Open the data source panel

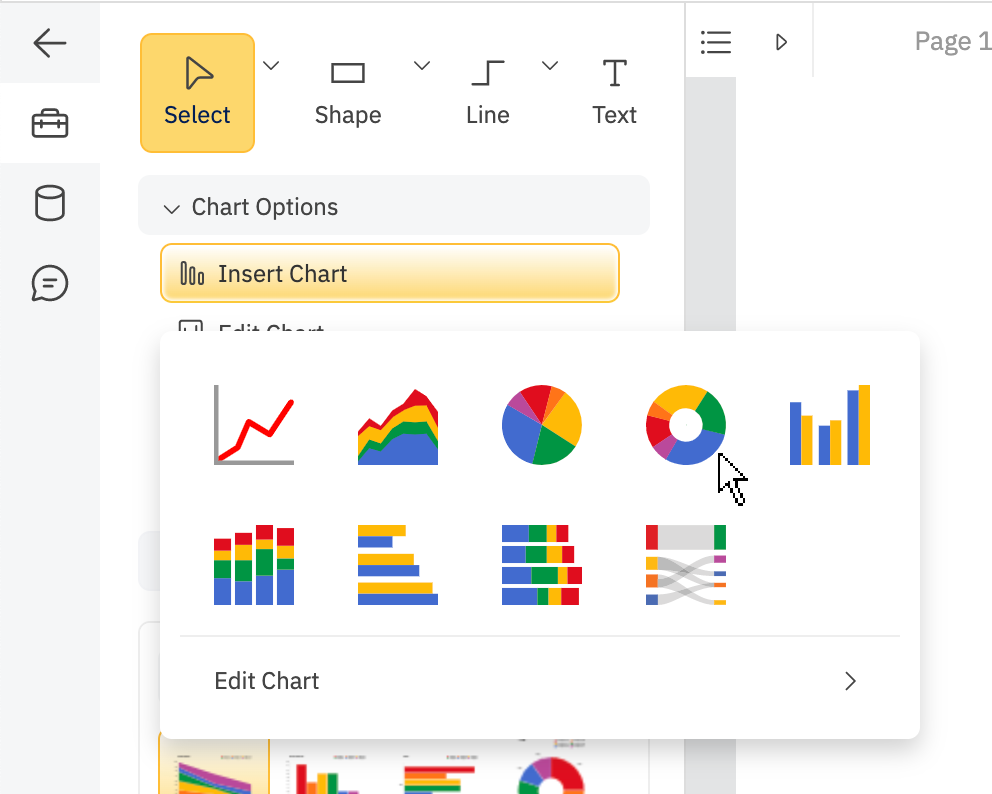(49, 203)
